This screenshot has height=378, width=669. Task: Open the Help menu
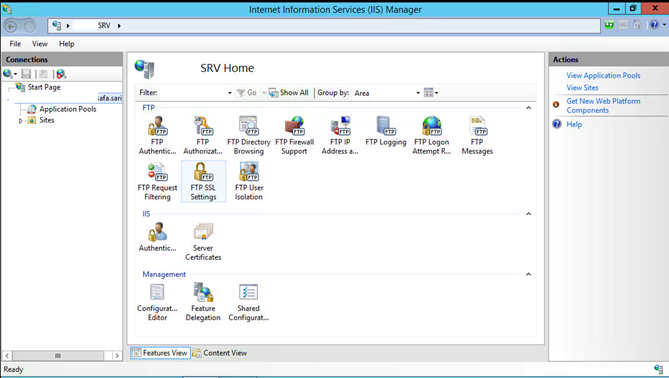click(67, 44)
